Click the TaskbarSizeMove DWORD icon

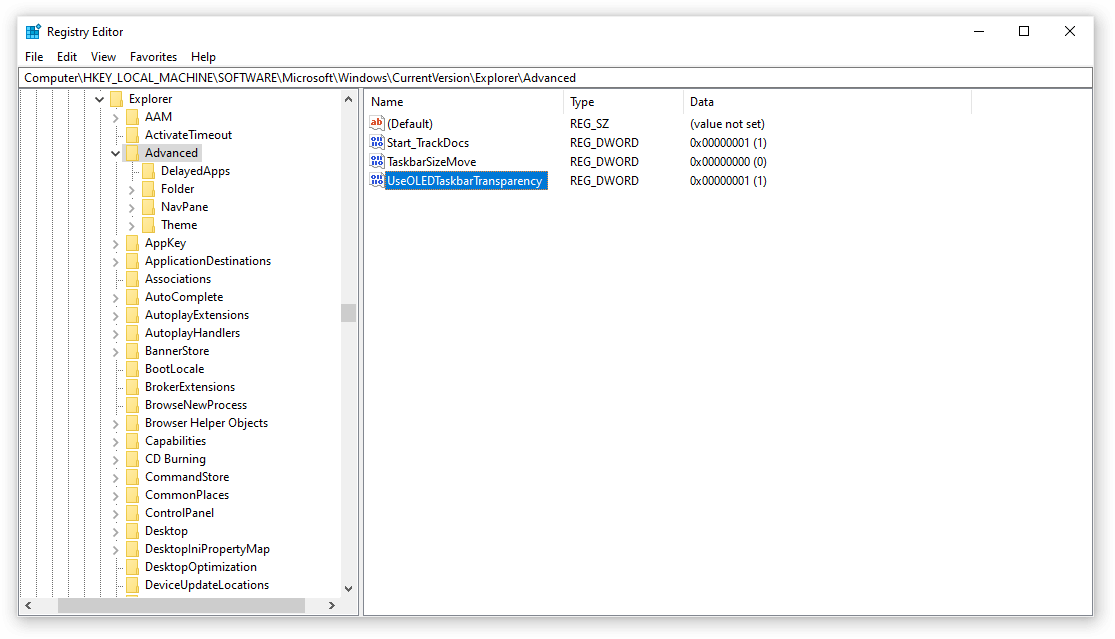pos(377,161)
